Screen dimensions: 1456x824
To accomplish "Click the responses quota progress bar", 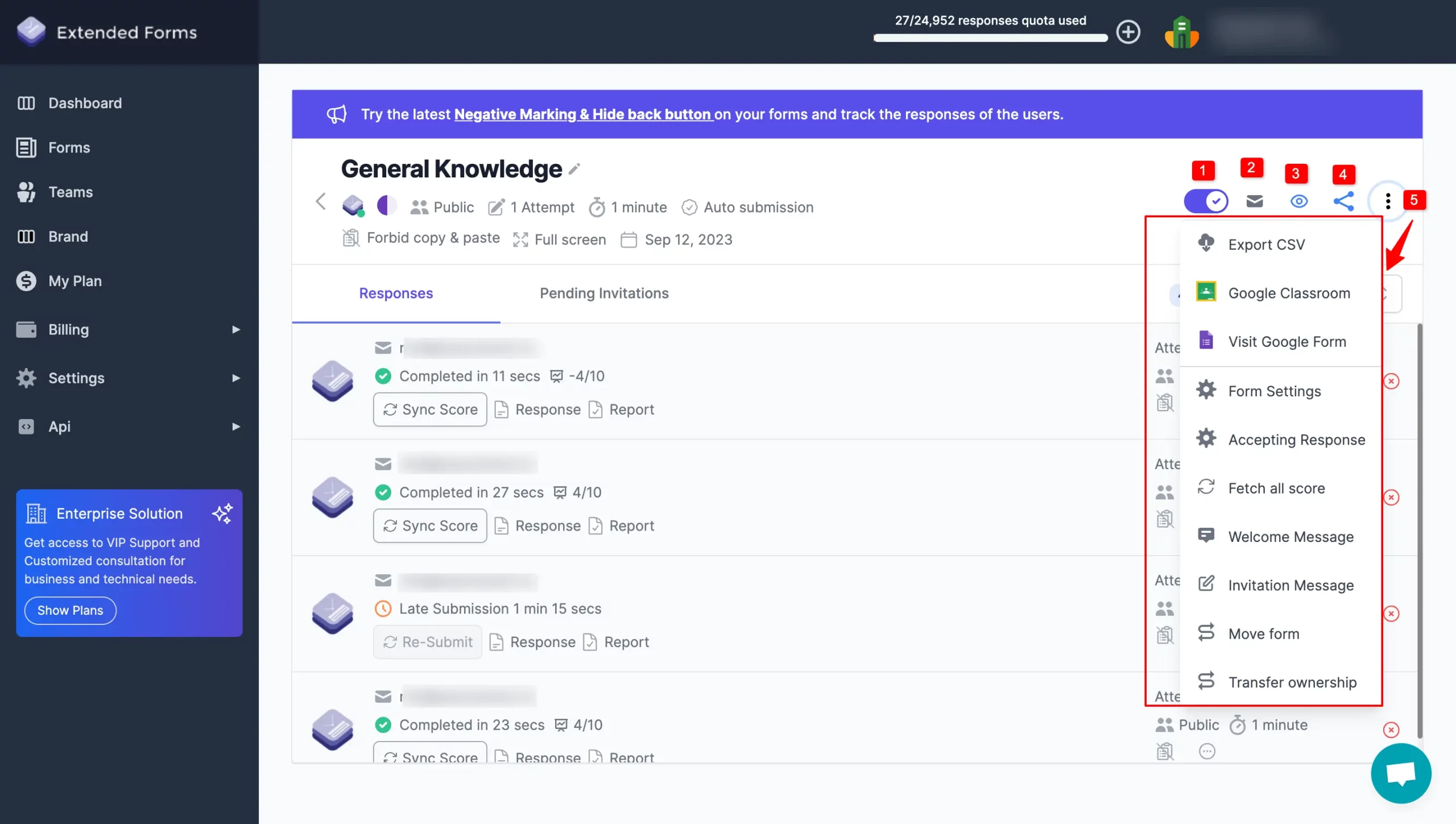I will pos(990,38).
